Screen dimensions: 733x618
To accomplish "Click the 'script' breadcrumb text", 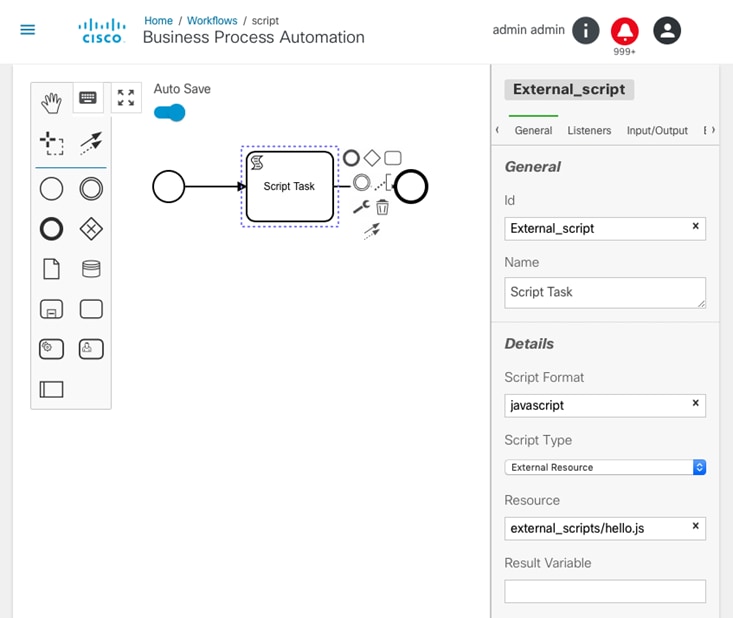I will click(x=265, y=21).
